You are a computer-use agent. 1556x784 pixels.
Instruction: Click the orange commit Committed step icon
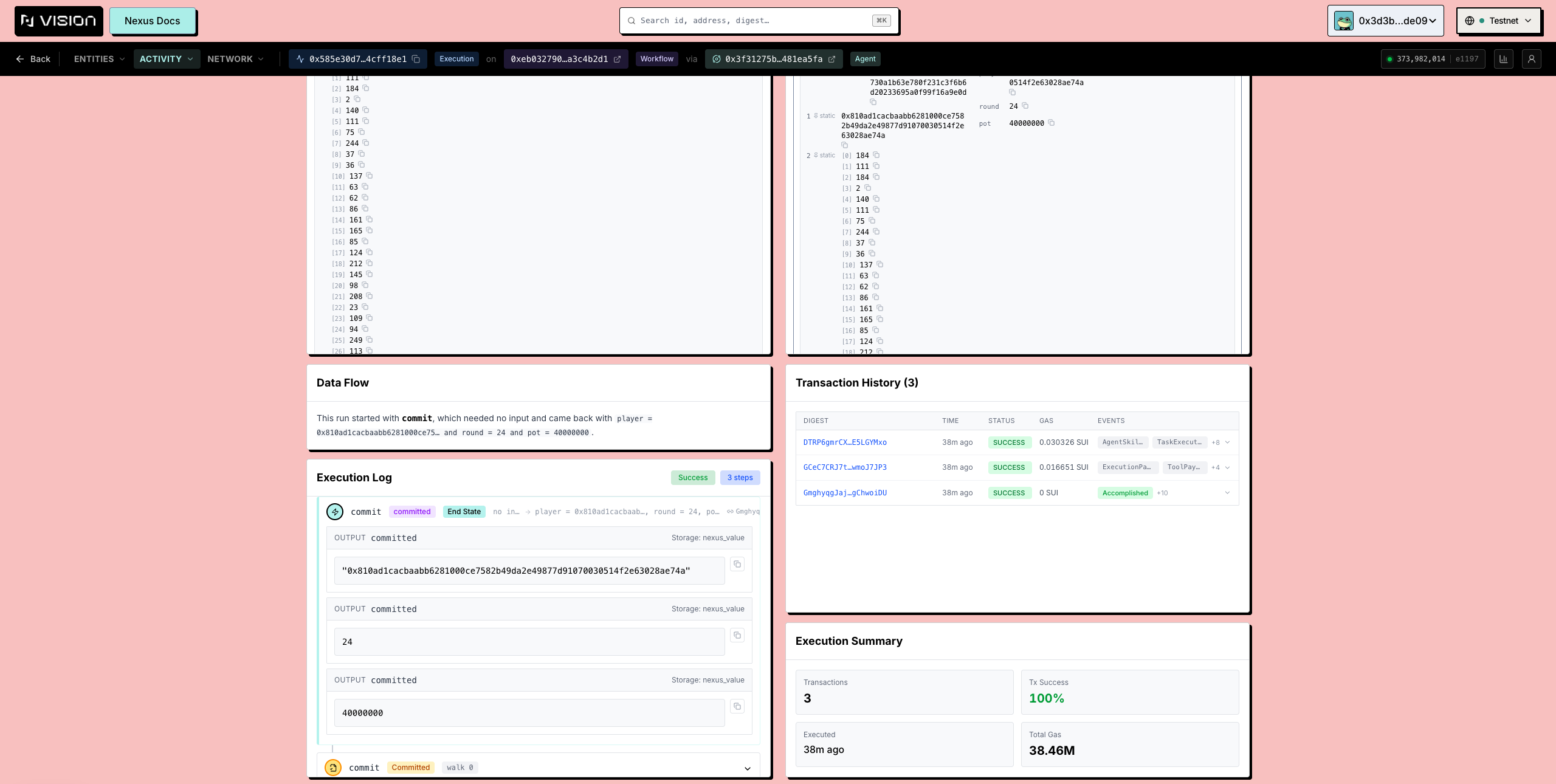point(332,768)
